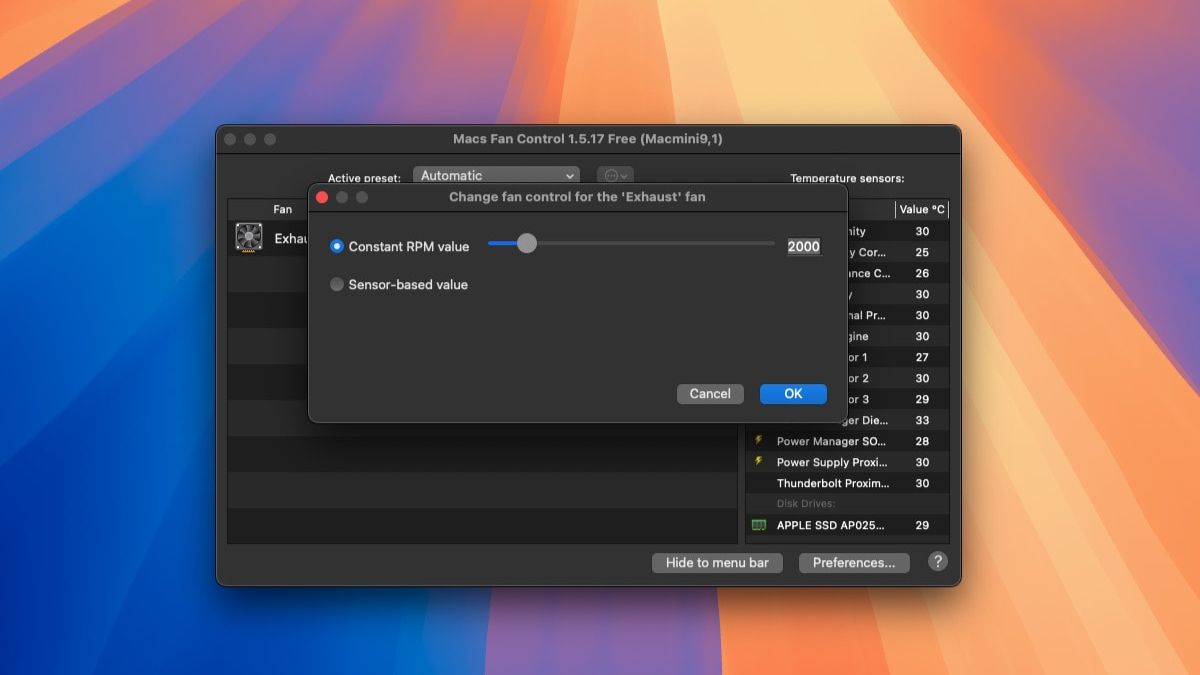Select the APPLE SSD AP025... row

click(x=848, y=525)
